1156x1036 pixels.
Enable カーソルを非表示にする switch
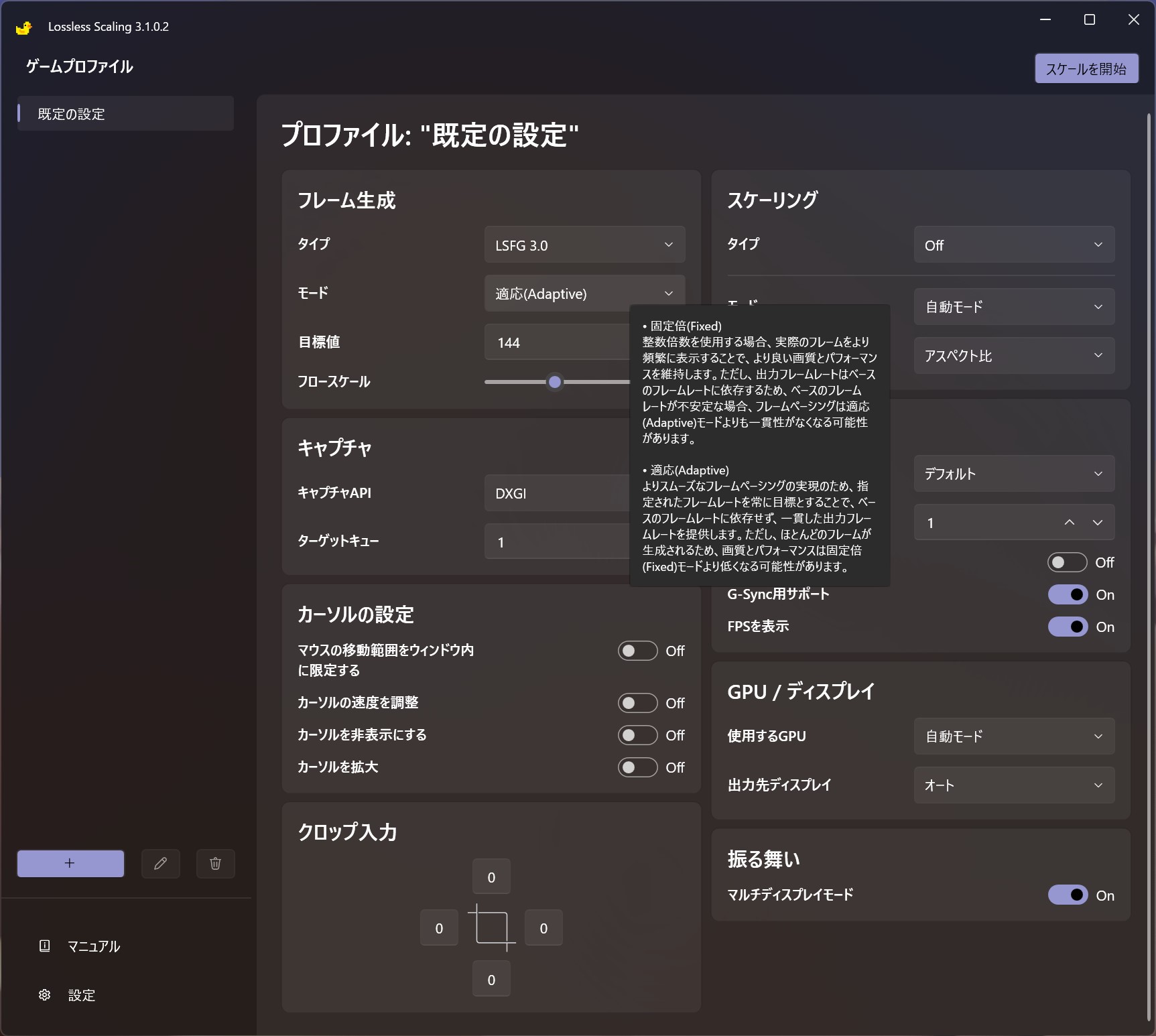coord(638,735)
